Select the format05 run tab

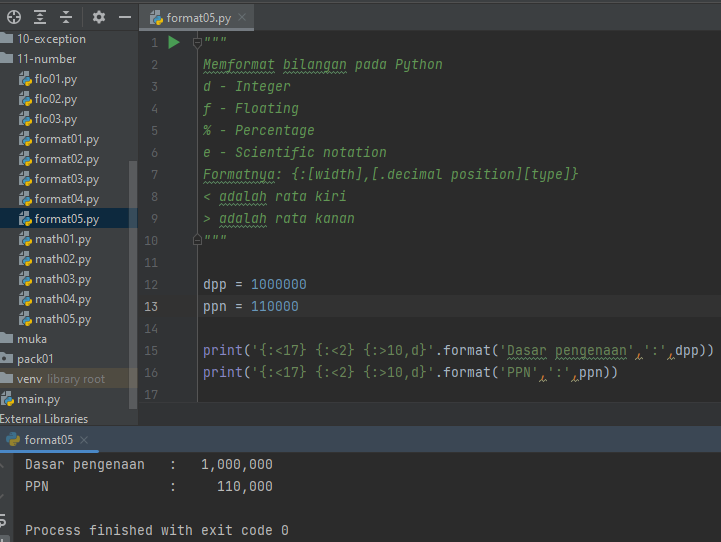[48, 440]
